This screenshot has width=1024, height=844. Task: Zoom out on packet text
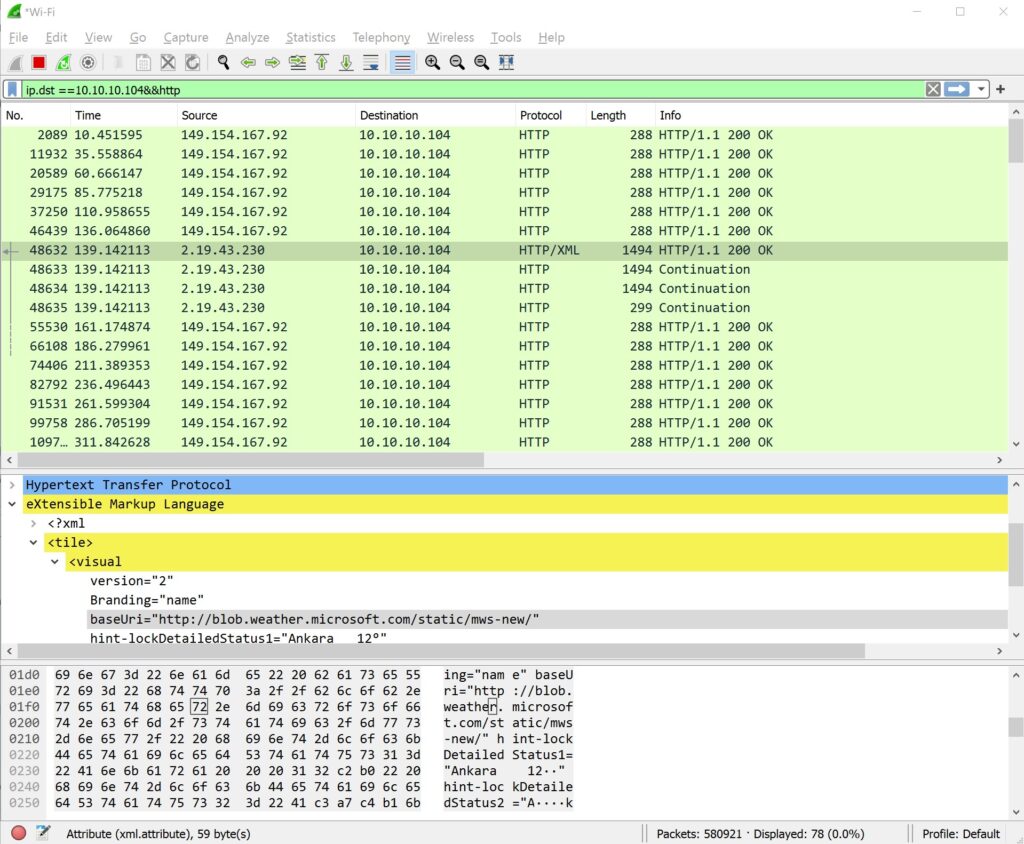457,63
